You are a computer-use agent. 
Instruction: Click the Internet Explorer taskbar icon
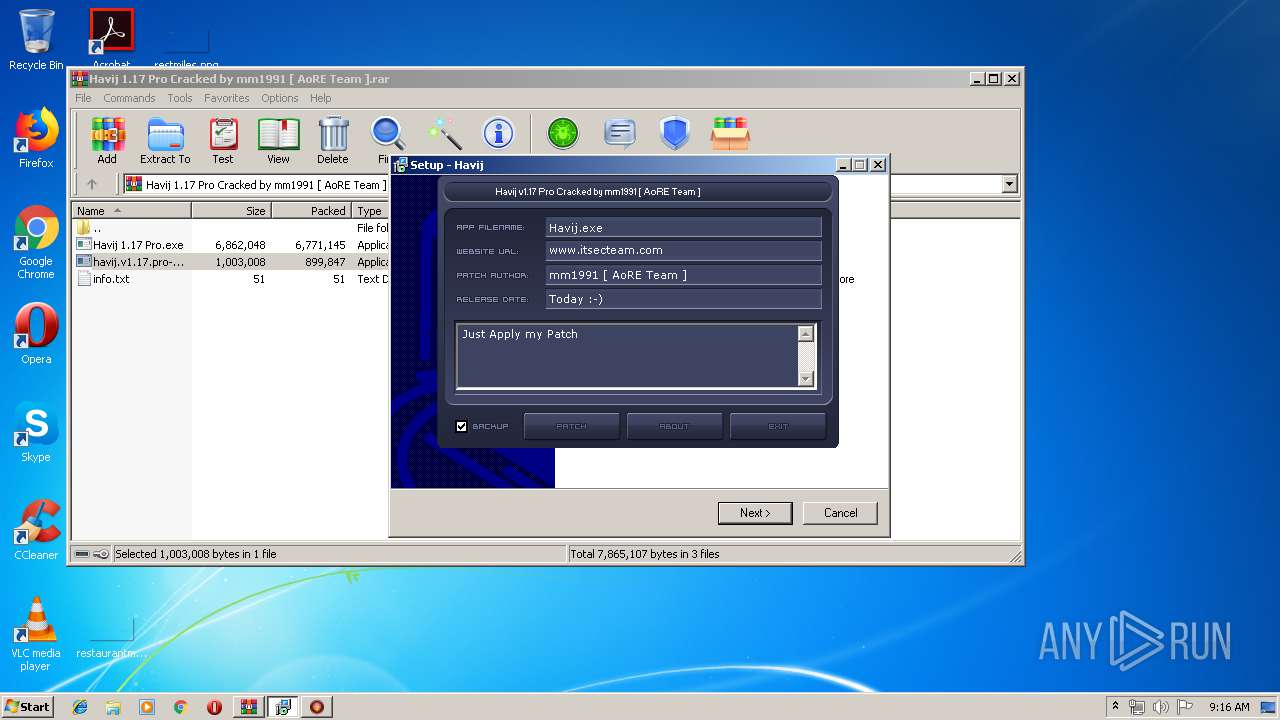[80, 707]
